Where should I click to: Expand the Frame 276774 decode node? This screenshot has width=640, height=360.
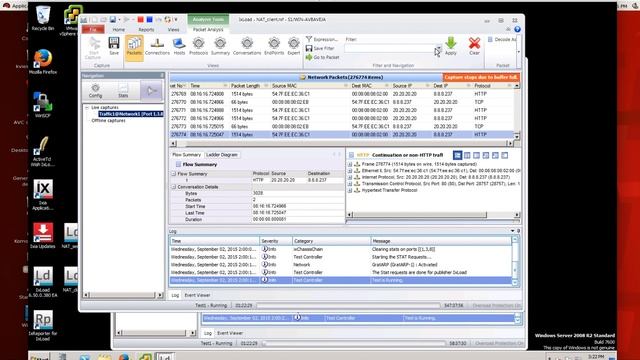350,164
